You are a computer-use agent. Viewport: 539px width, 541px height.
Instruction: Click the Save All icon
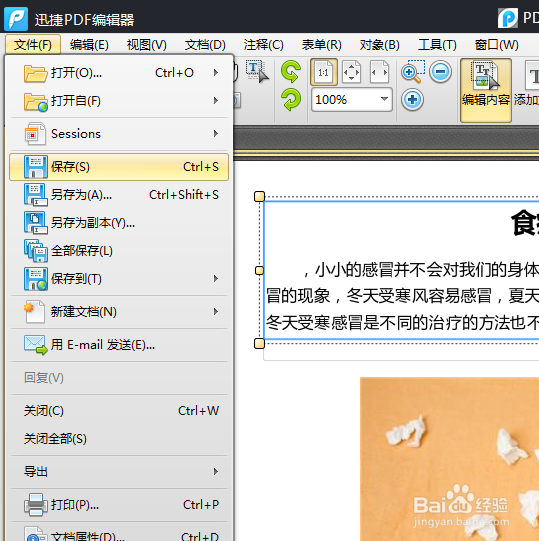(x=36, y=251)
